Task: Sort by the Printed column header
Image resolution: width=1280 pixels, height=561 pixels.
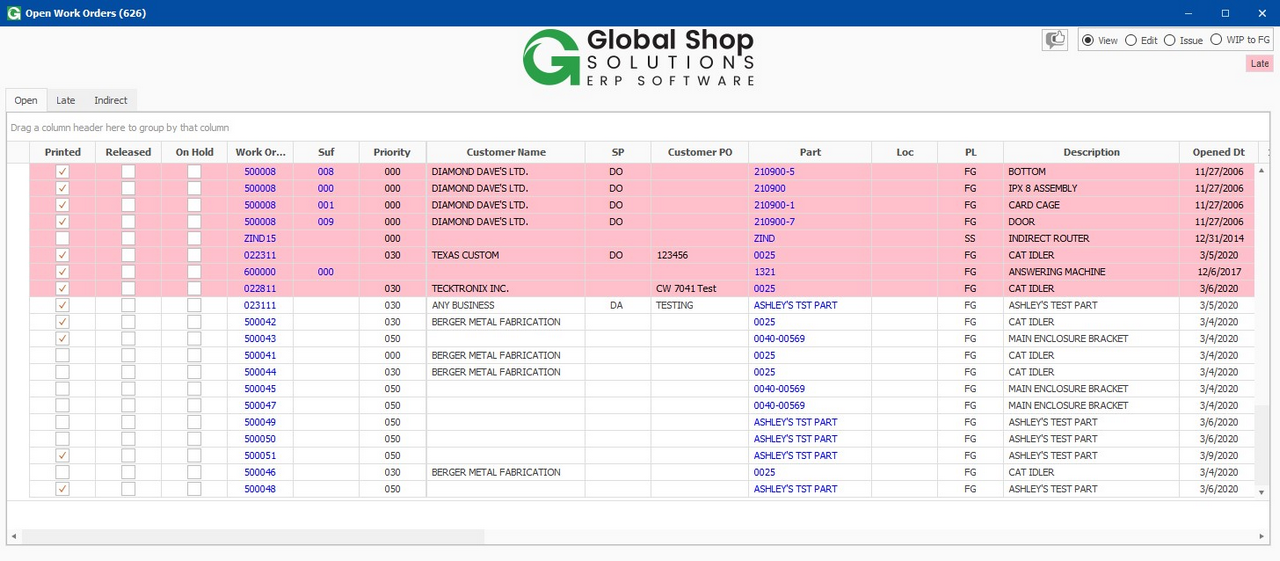Action: [x=62, y=152]
